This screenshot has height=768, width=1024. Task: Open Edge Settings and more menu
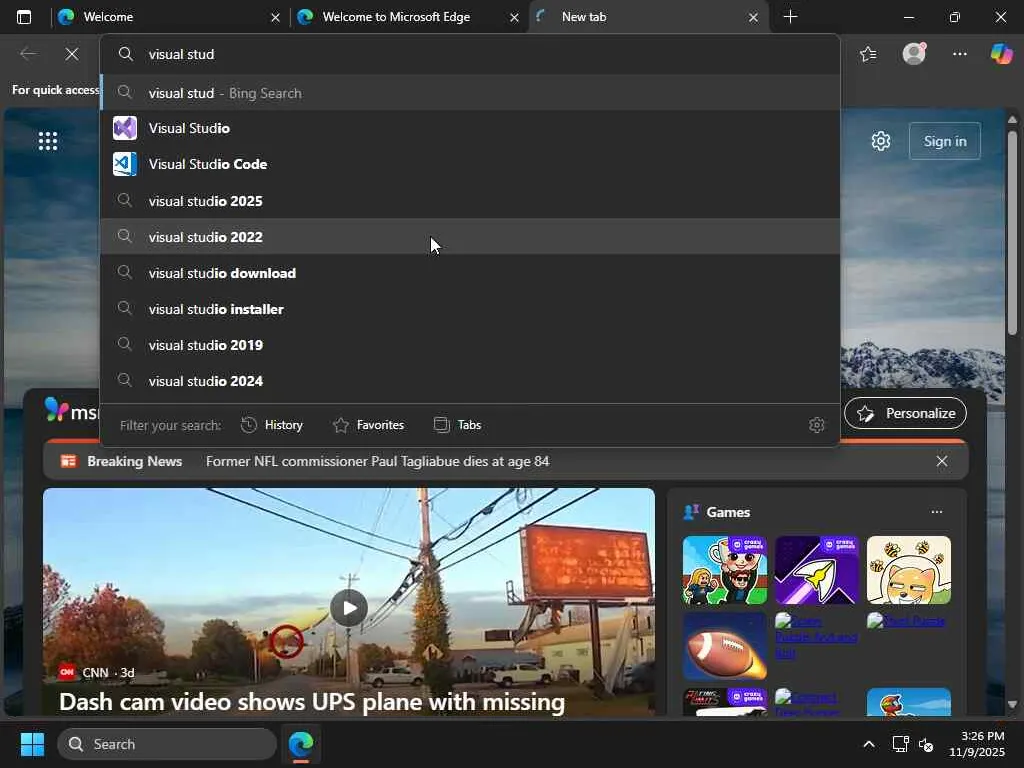click(x=959, y=54)
